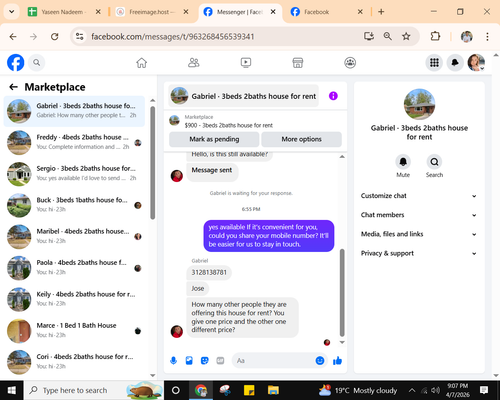The image size is (500, 400).
Task: Expand the Privacy & support section
Action: 419,253
